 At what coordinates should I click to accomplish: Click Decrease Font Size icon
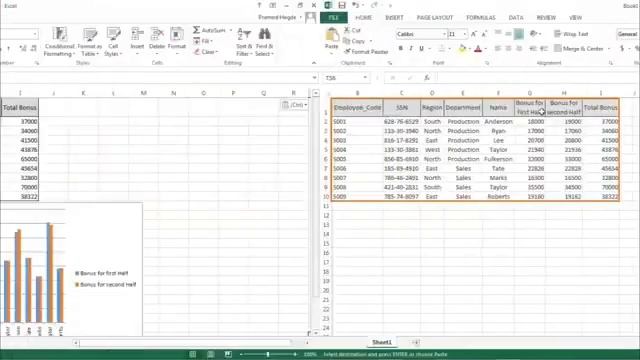click(x=484, y=34)
